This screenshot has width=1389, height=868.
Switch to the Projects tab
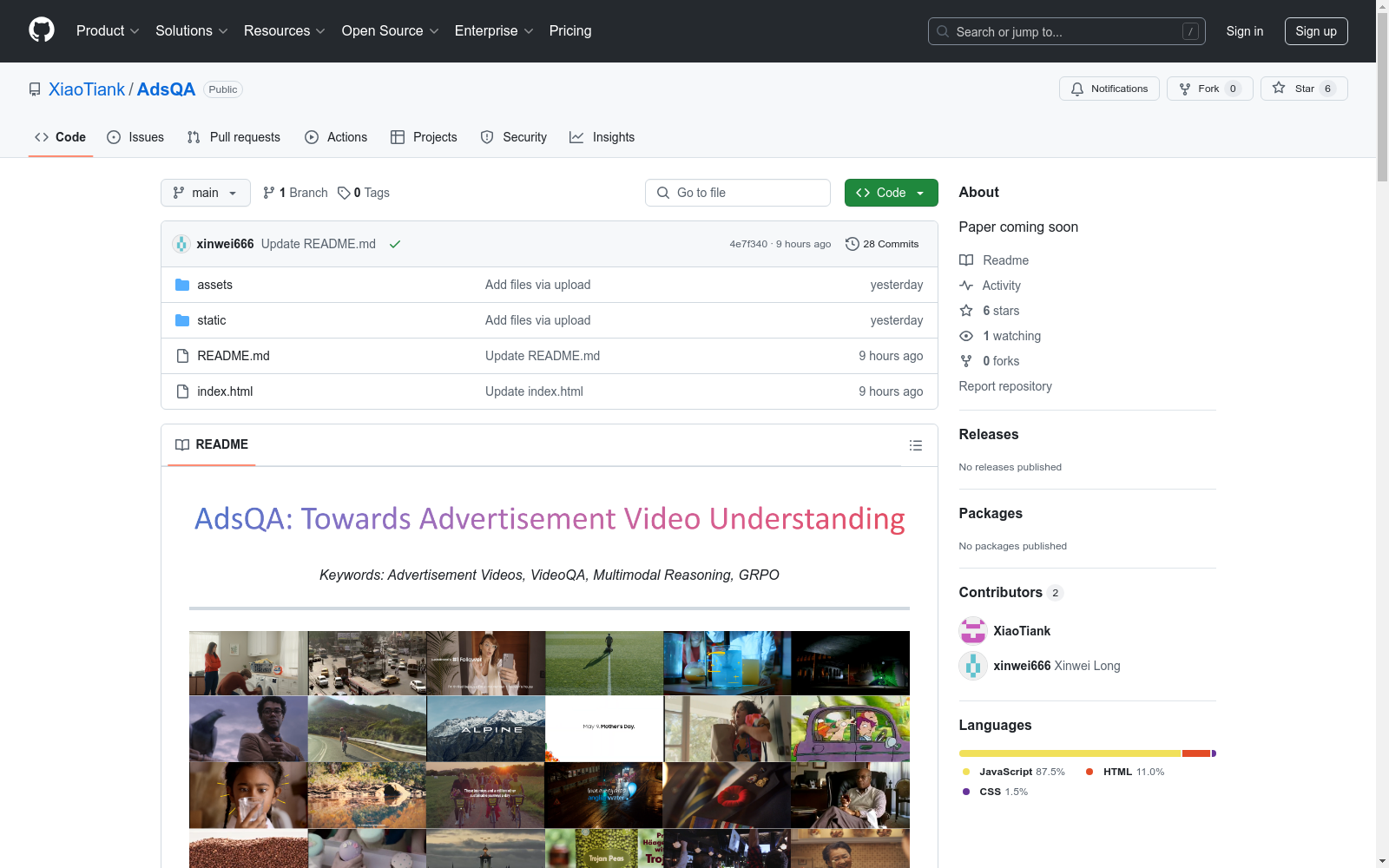coord(424,137)
